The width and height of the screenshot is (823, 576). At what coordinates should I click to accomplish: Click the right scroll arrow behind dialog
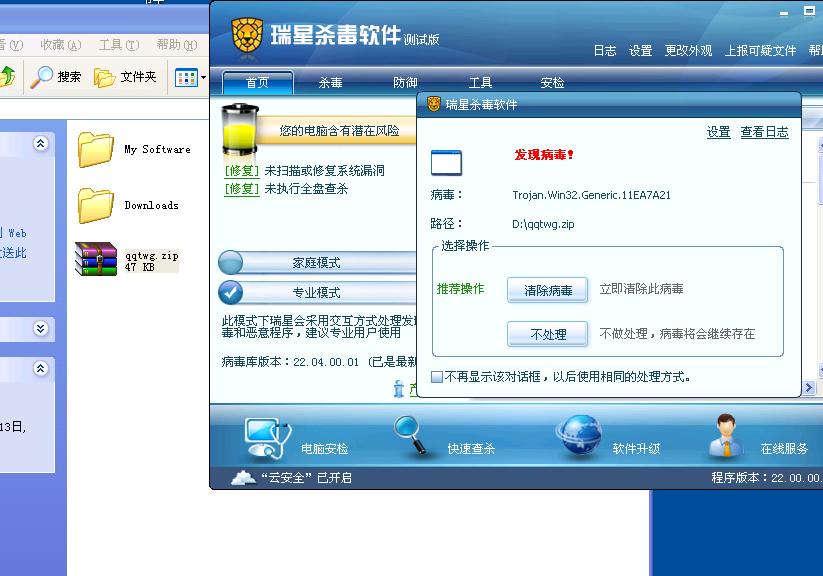[809, 388]
